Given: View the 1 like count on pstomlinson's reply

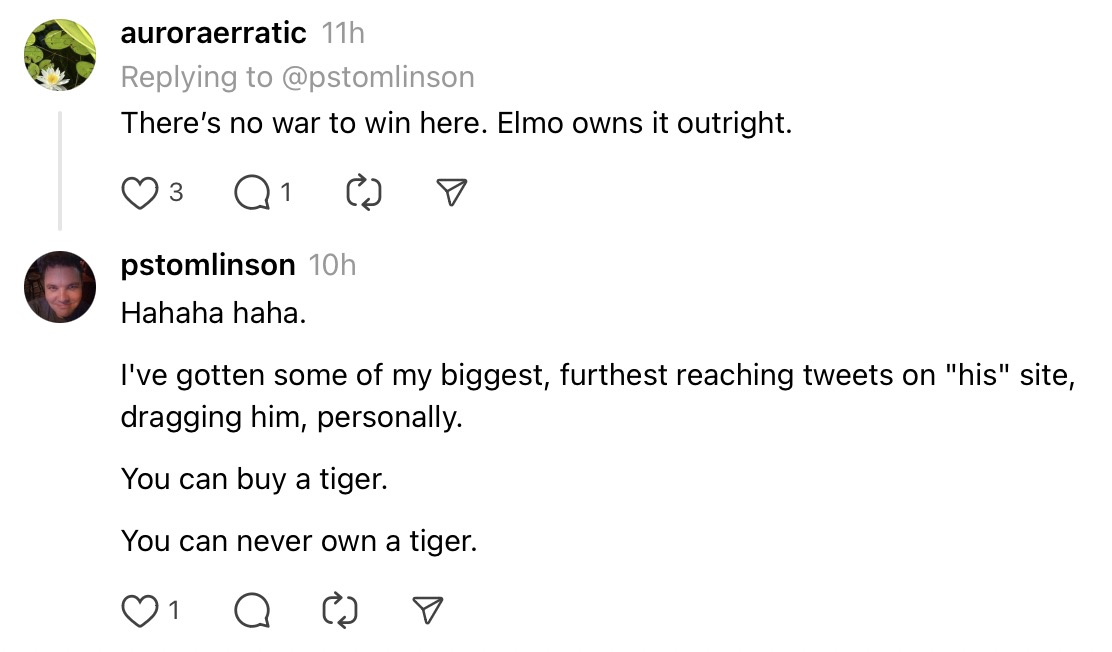Looking at the screenshot, I should [x=174, y=610].
